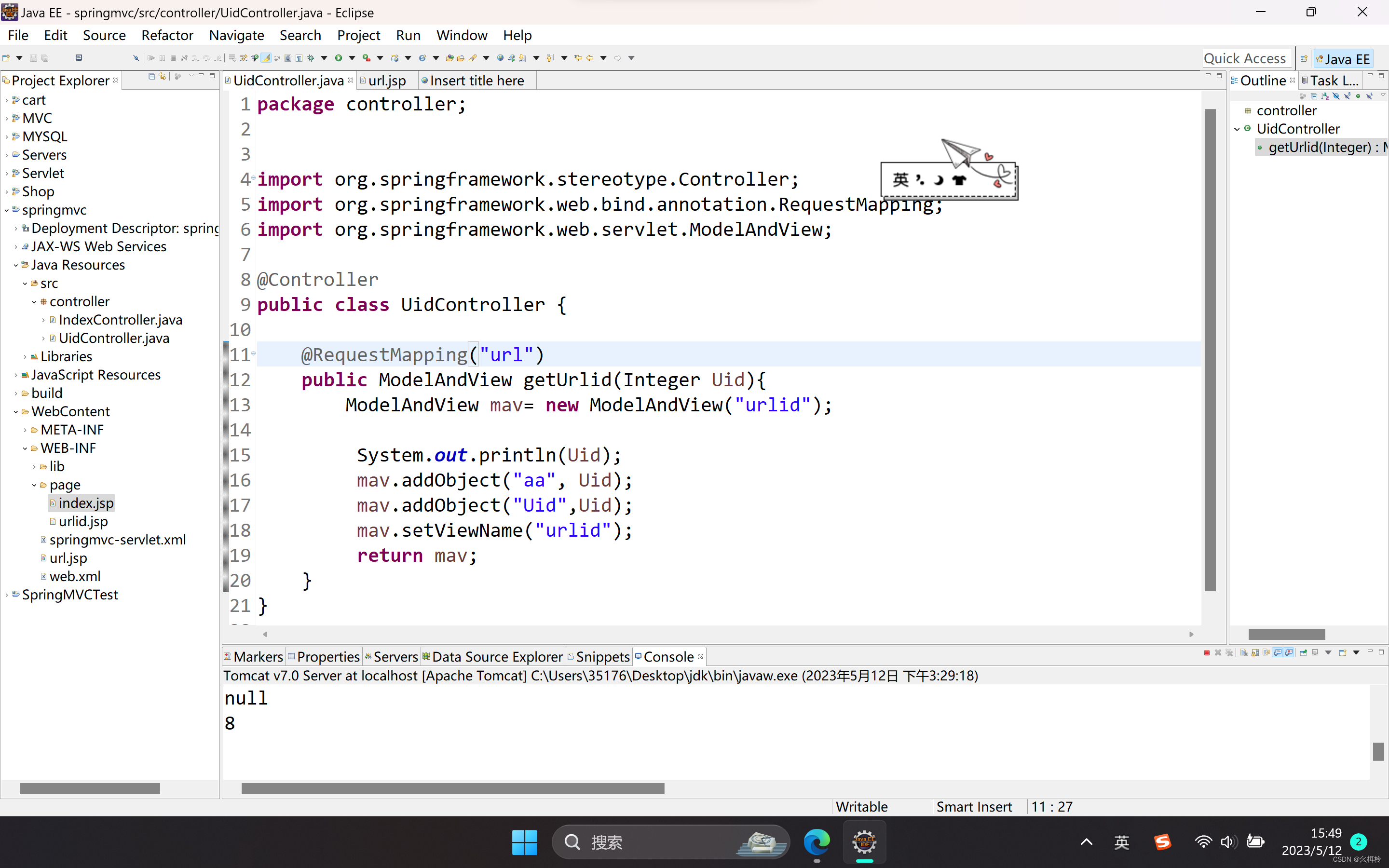Click the Collapse All icon in Outline
This screenshot has height=868, width=1389.
click(x=1314, y=96)
